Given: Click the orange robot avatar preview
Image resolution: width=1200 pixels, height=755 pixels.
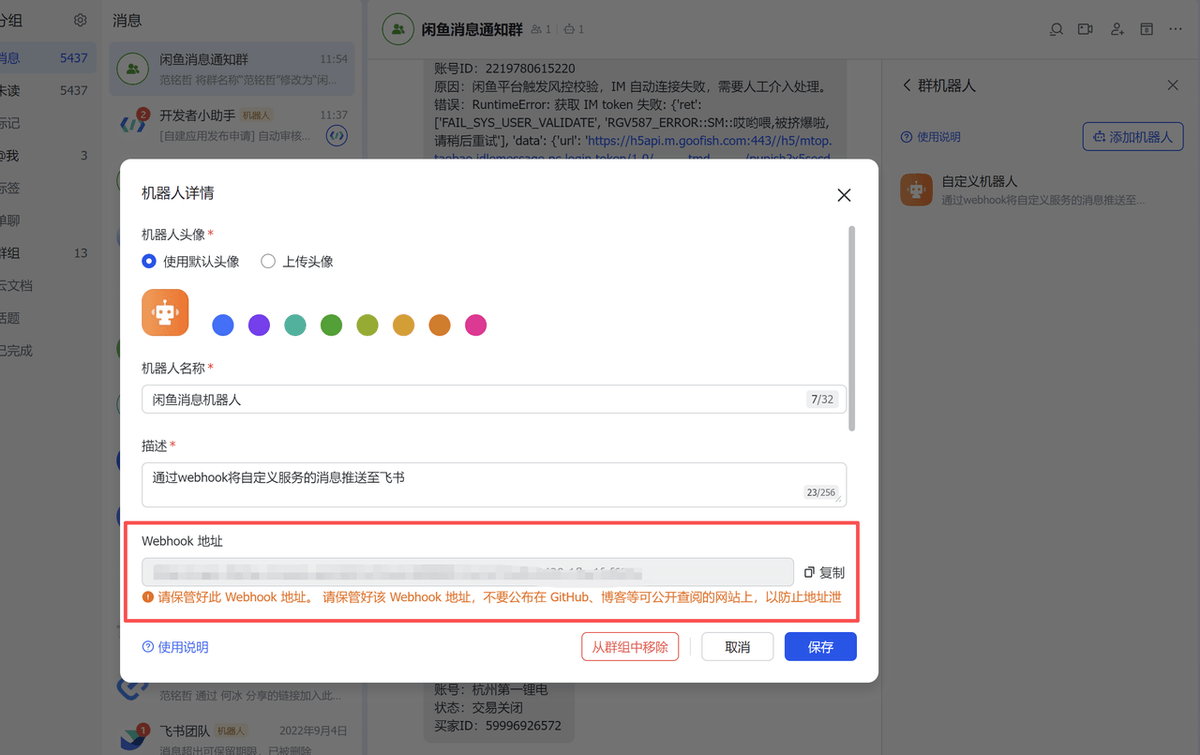Looking at the screenshot, I should click(x=165, y=313).
